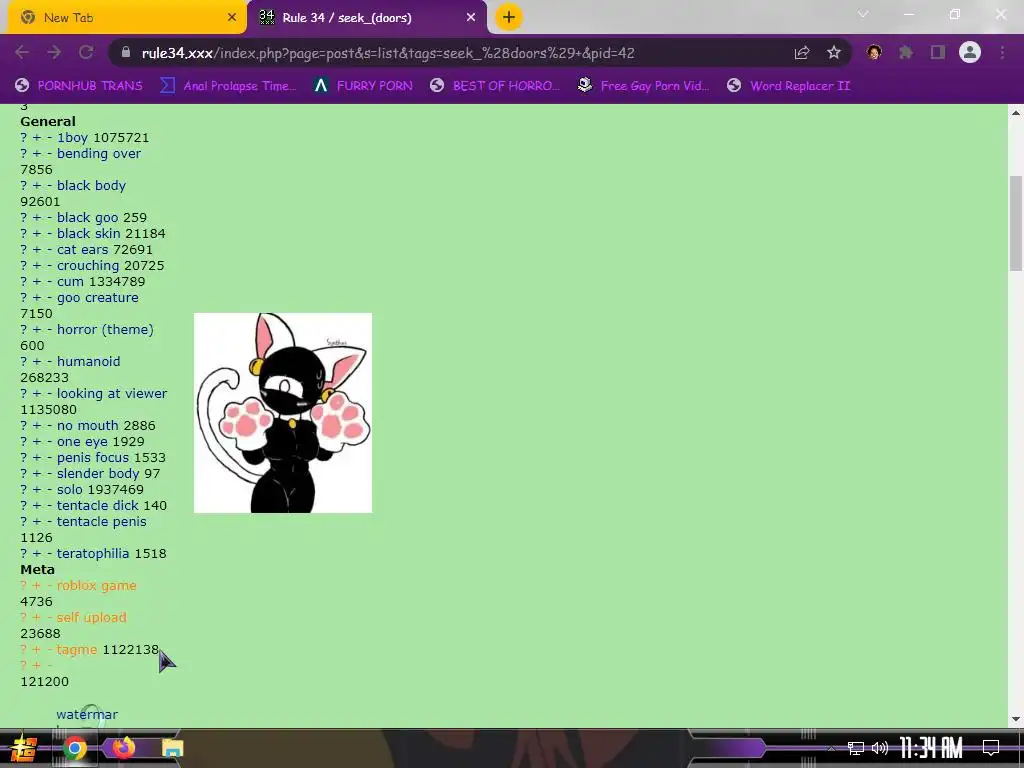Open the 'humanoid' tag link
1024x768 pixels.
click(x=89, y=362)
